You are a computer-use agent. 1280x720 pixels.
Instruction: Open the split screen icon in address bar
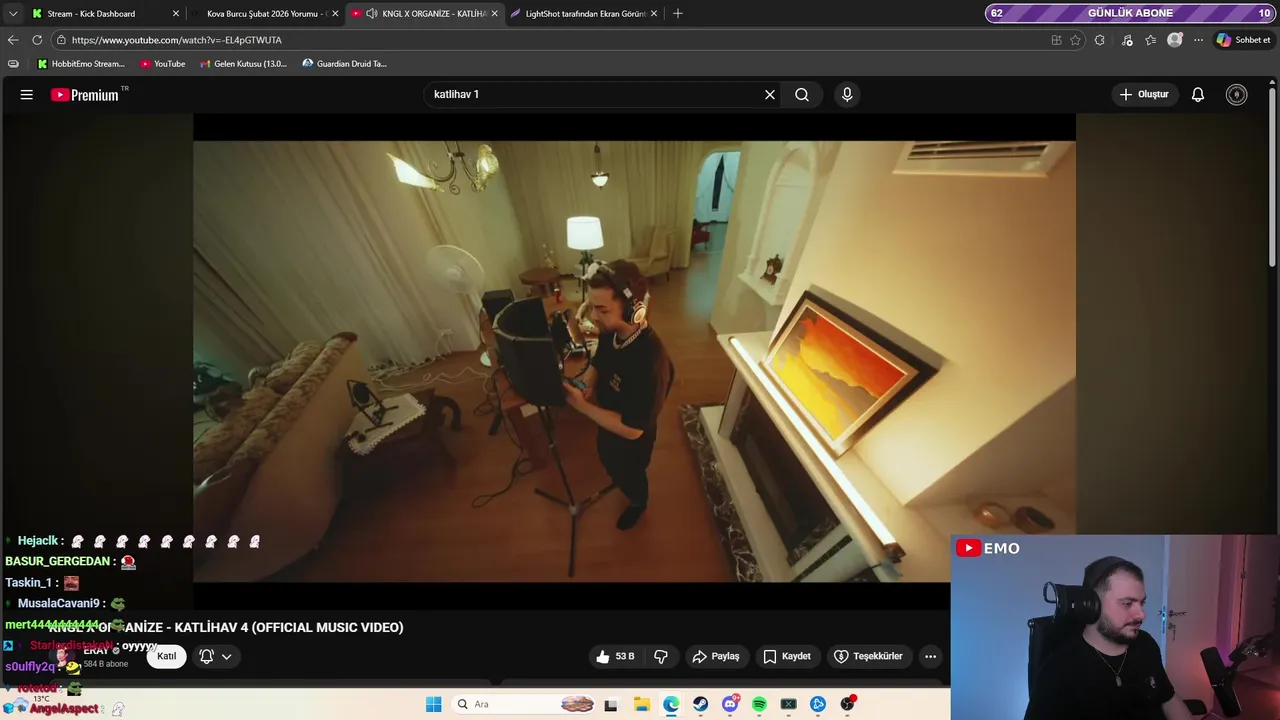1056,40
